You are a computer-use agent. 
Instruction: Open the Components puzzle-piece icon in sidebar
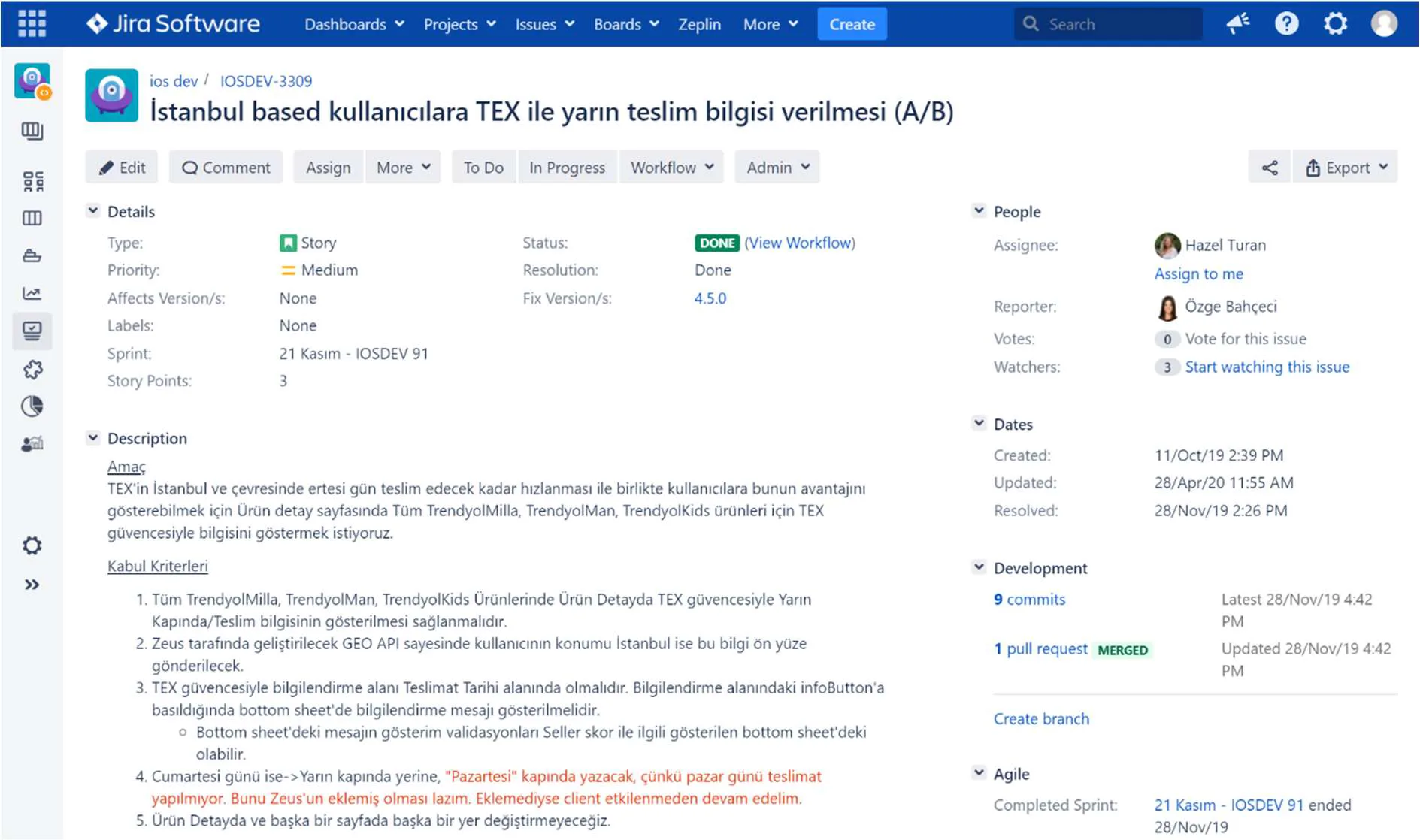(x=32, y=369)
